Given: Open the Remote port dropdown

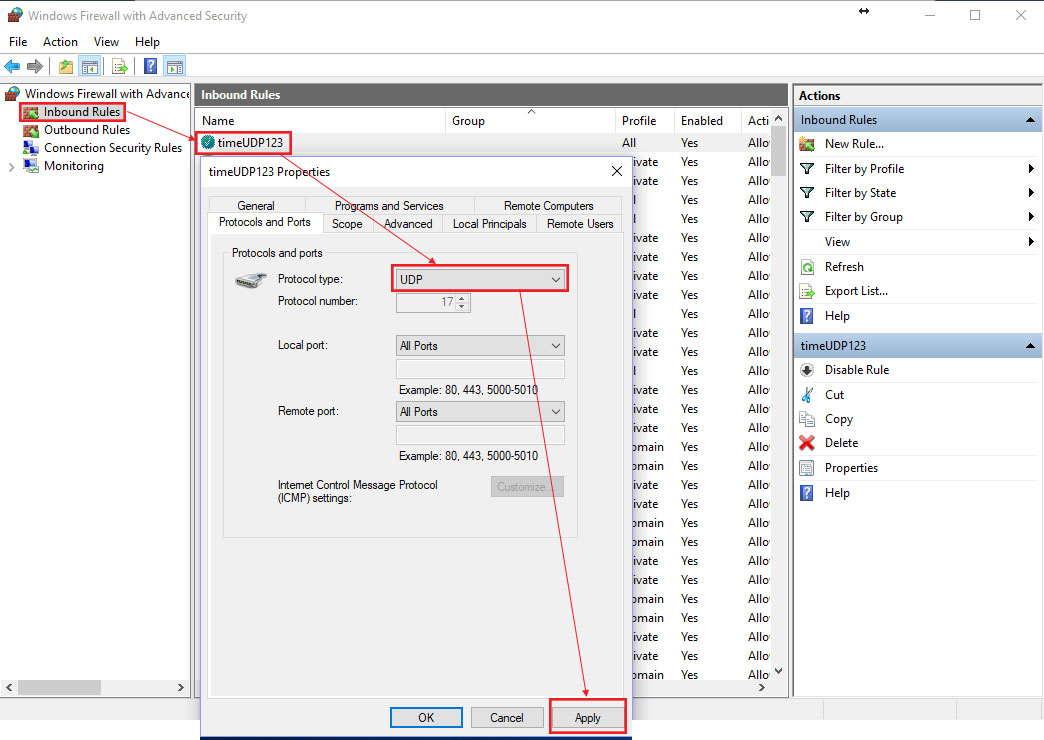Looking at the screenshot, I should click(x=480, y=412).
